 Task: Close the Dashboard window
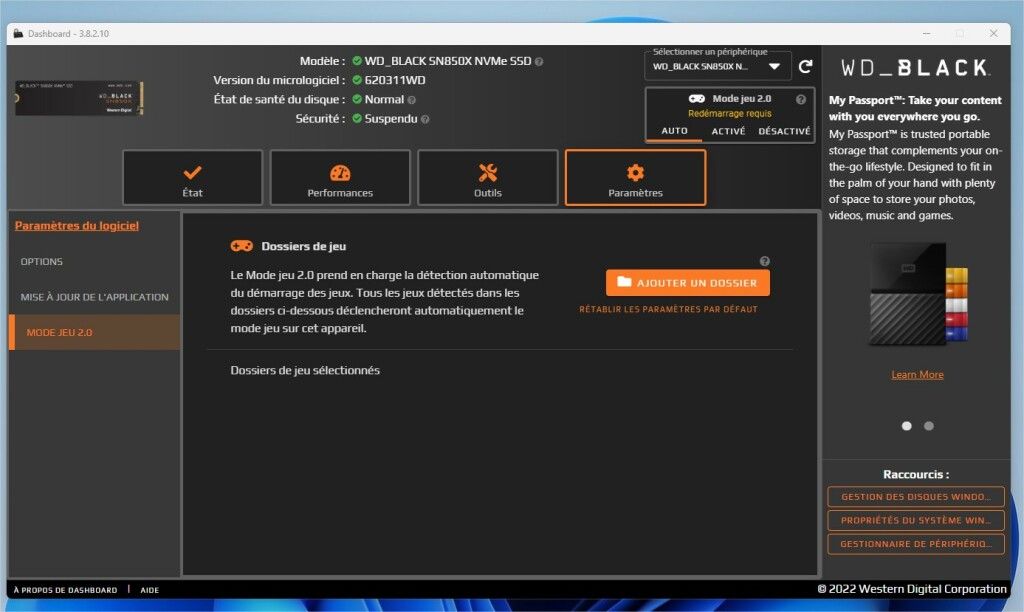click(993, 33)
